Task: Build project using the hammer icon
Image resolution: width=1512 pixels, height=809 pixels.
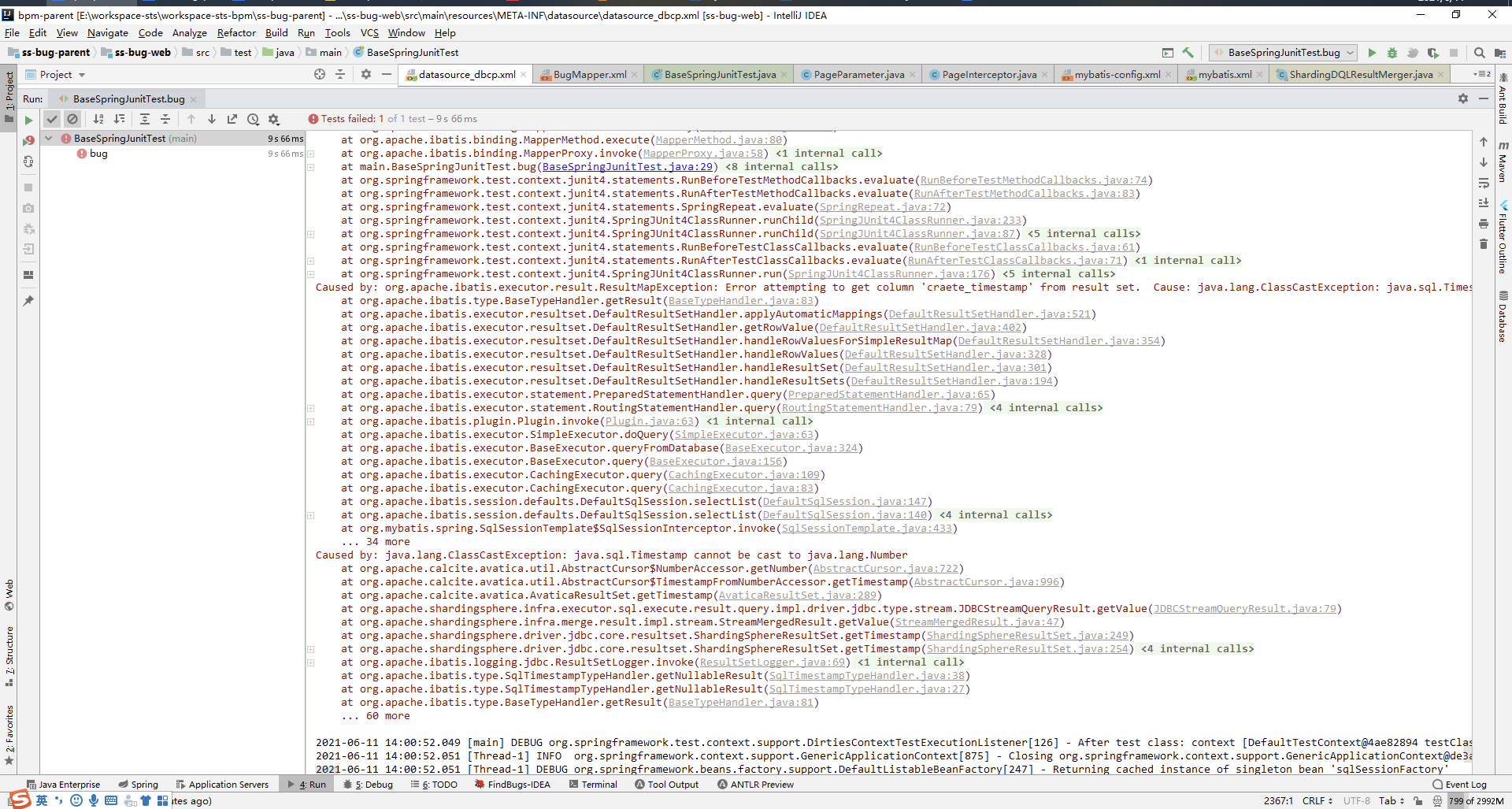Action: [x=1188, y=53]
